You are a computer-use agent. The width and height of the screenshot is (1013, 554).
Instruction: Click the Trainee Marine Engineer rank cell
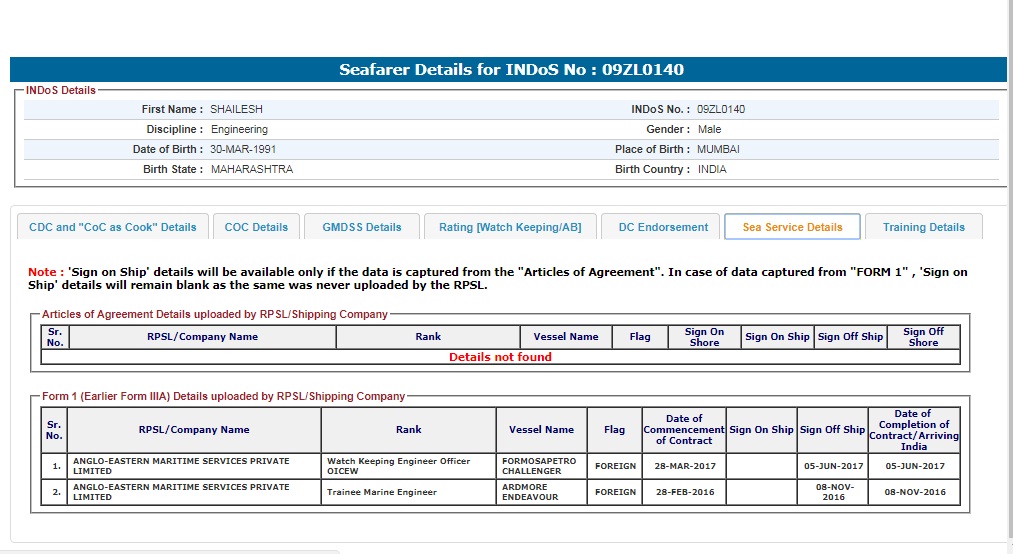pos(382,493)
